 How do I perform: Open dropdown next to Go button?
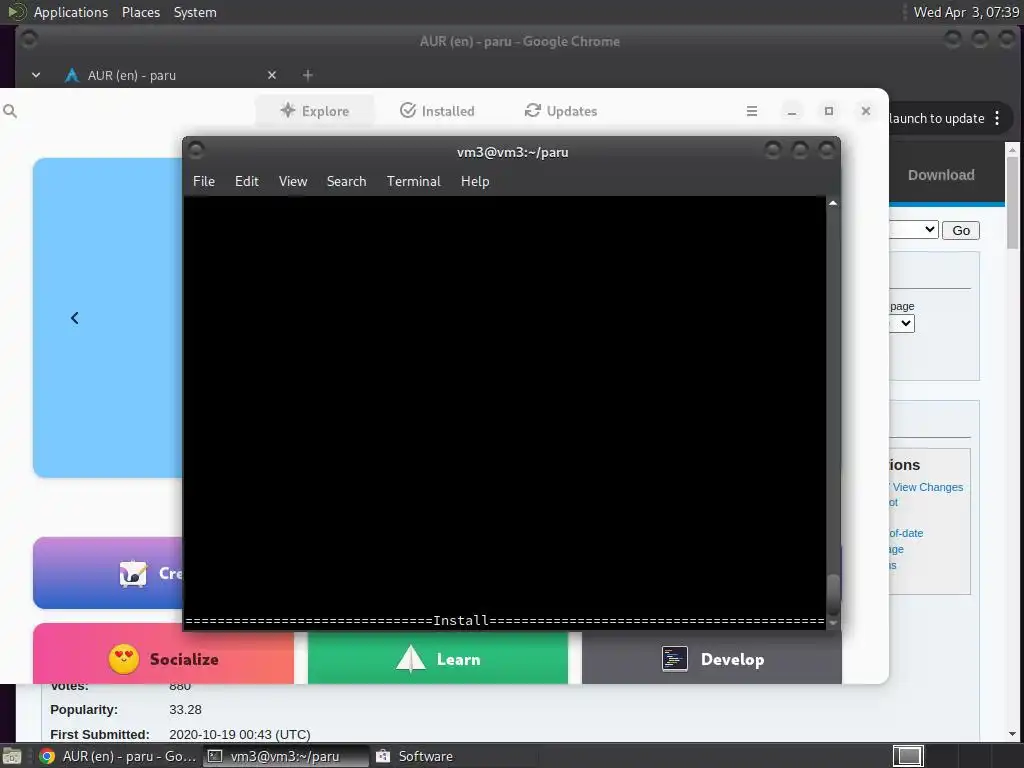coord(914,229)
